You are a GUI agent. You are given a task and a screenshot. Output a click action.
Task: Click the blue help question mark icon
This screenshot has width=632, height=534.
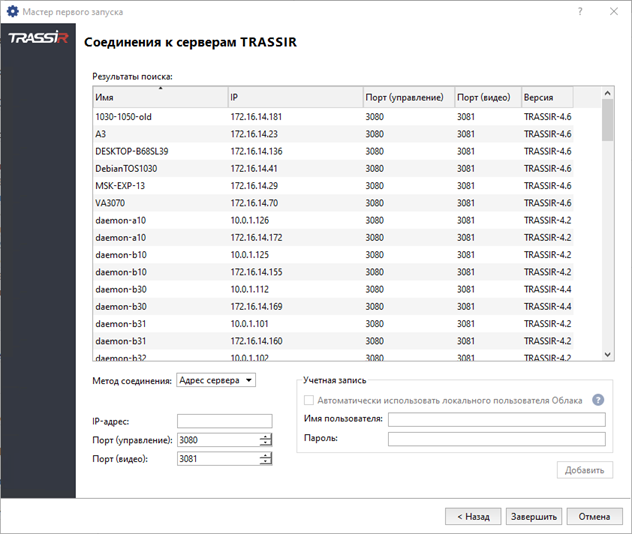click(600, 400)
